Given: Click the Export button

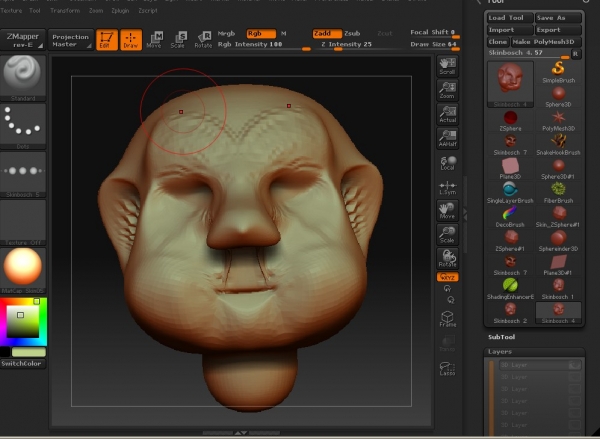Looking at the screenshot, I should (x=558, y=30).
